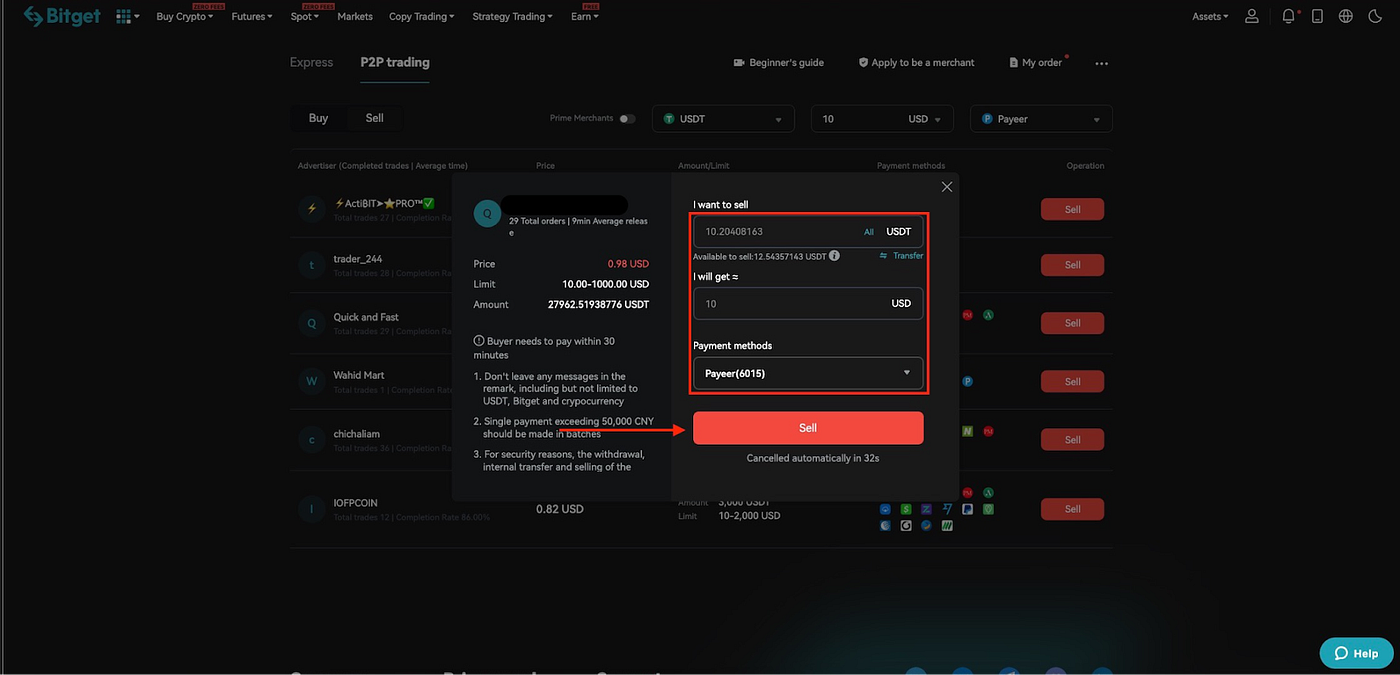The image size is (1400, 675).
Task: Open the Express tab
Action: point(310,61)
